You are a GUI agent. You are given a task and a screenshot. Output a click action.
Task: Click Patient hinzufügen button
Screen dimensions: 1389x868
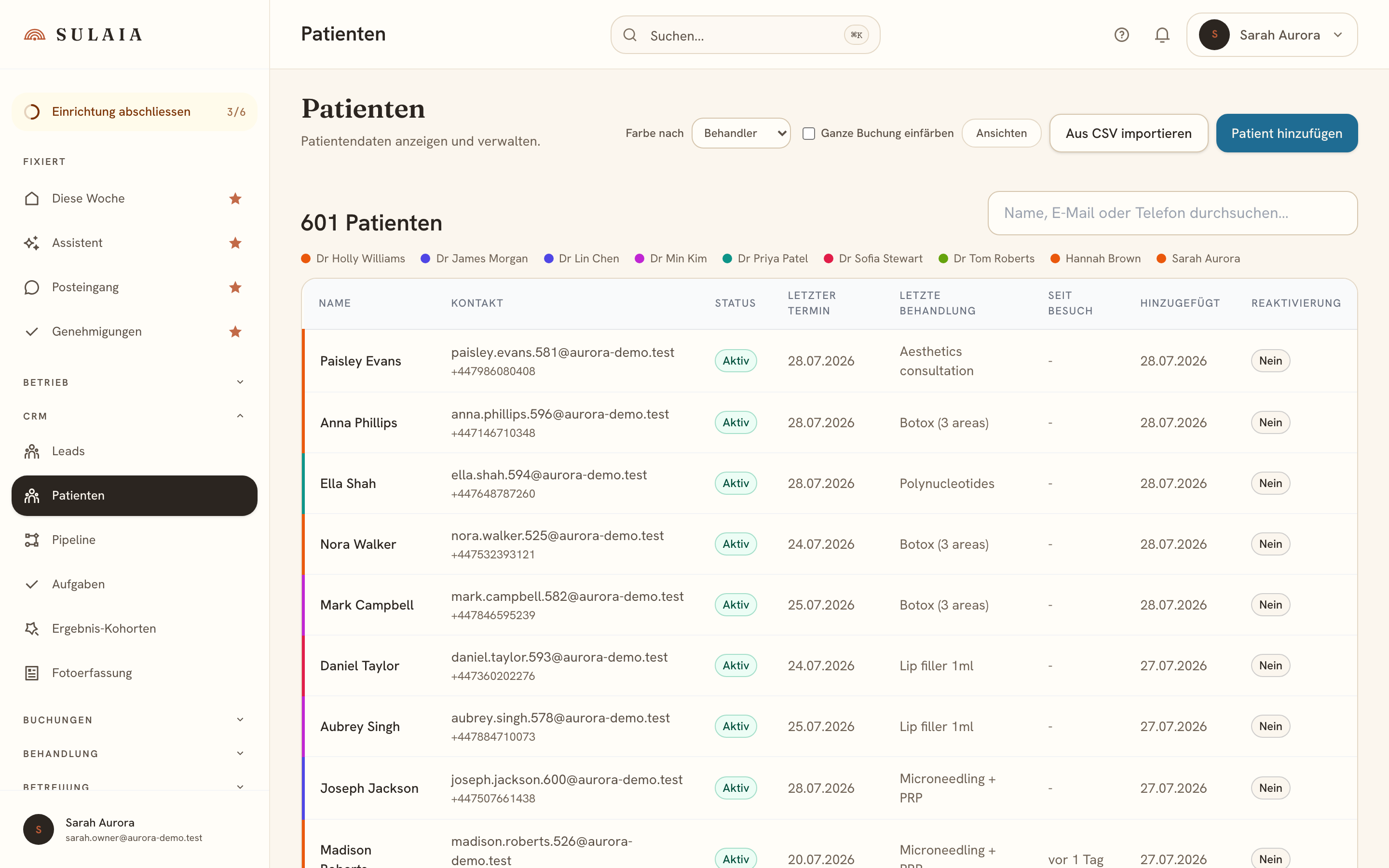[1286, 133]
